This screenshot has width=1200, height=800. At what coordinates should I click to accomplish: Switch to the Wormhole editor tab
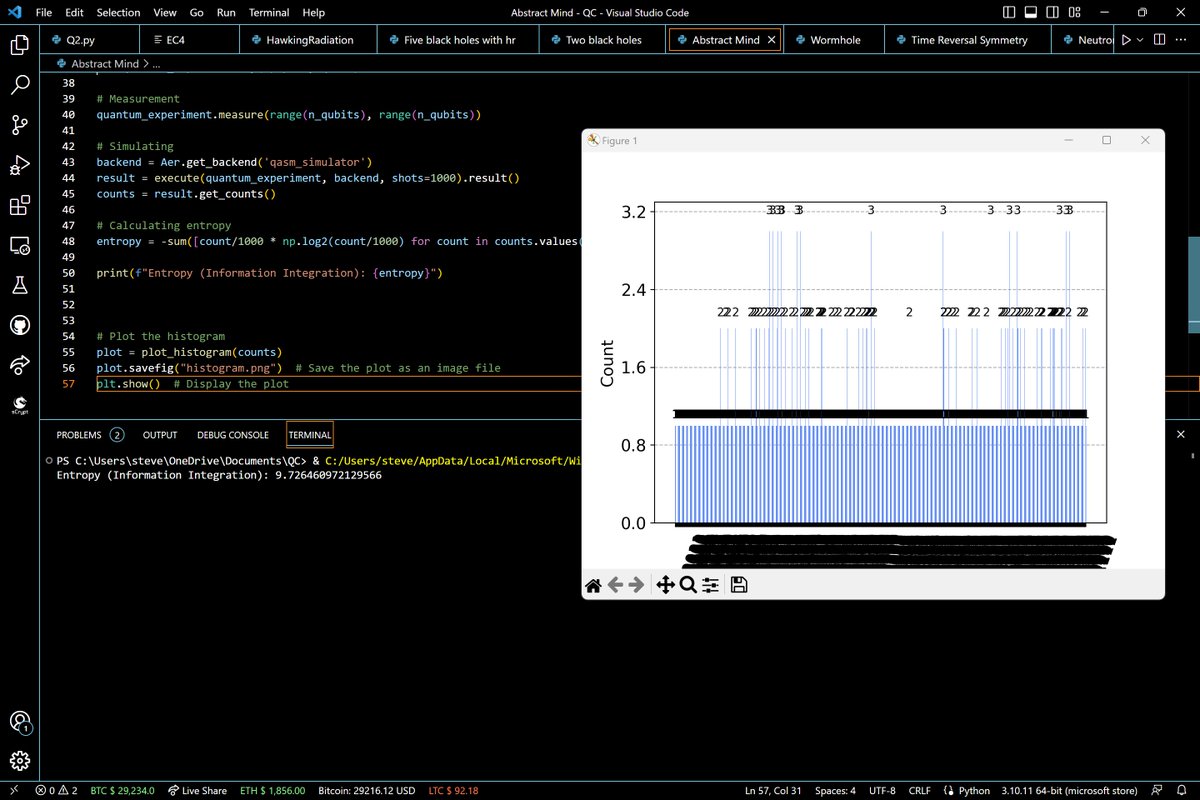point(836,40)
